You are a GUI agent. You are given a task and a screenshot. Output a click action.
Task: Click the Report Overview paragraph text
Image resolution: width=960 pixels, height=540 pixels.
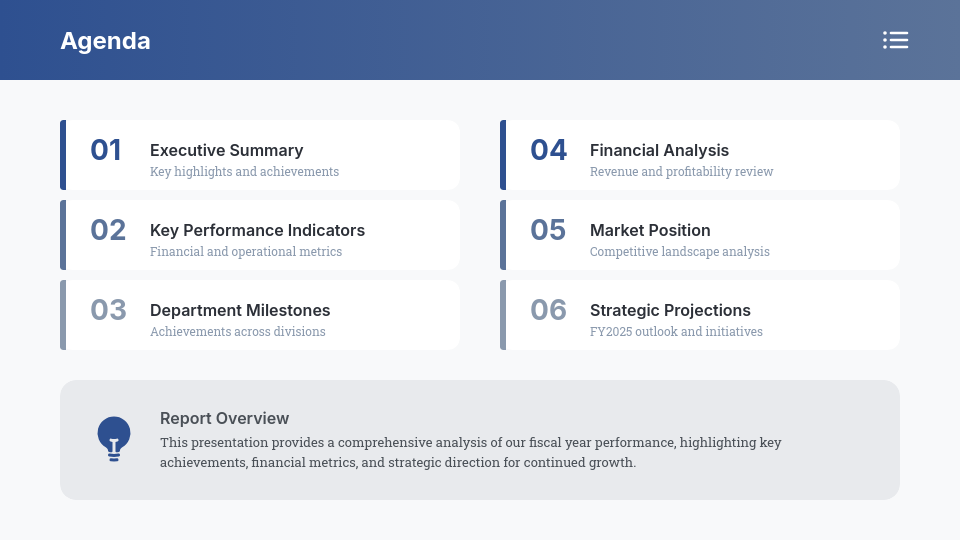(x=470, y=452)
